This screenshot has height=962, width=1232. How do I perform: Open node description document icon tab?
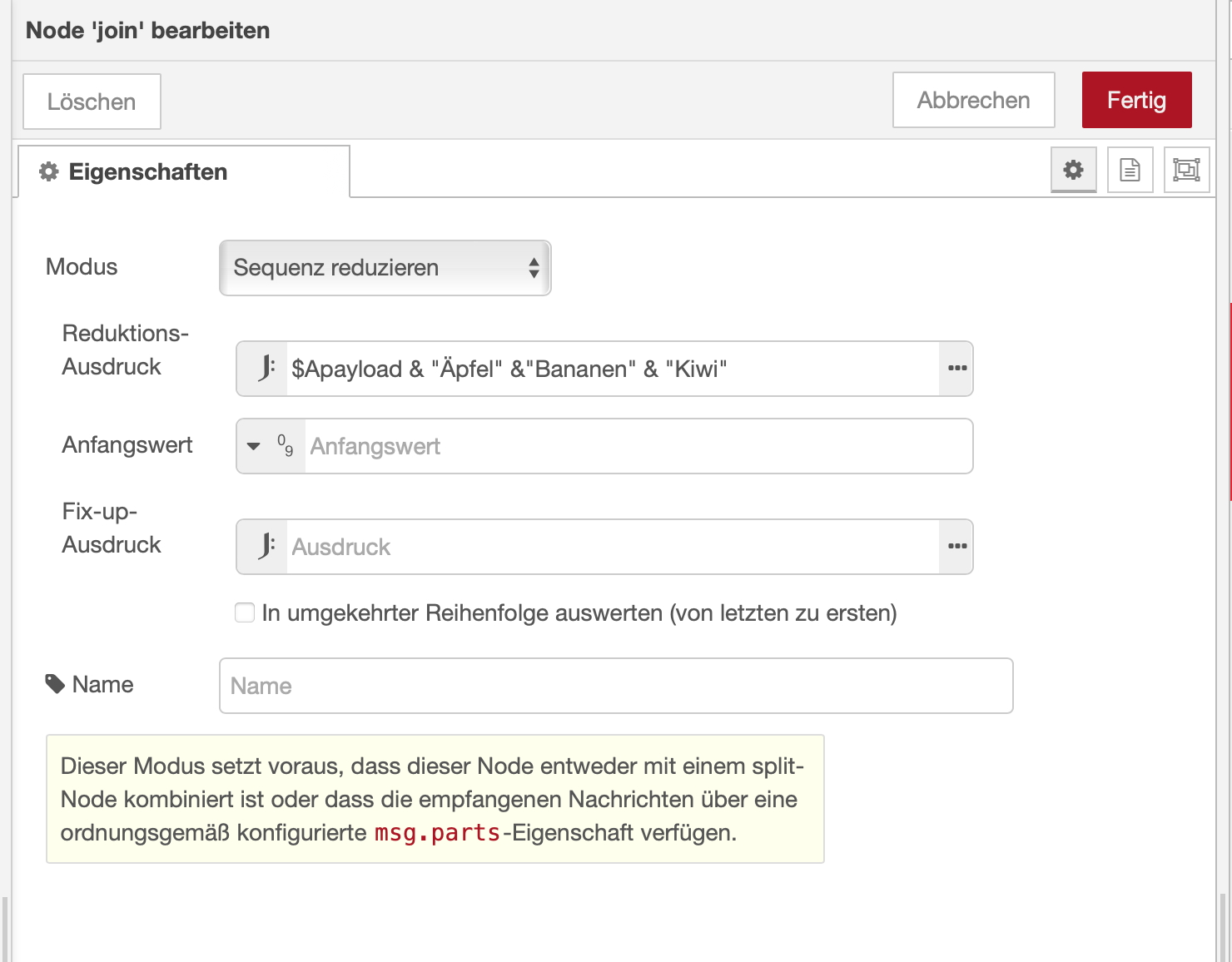1130,170
